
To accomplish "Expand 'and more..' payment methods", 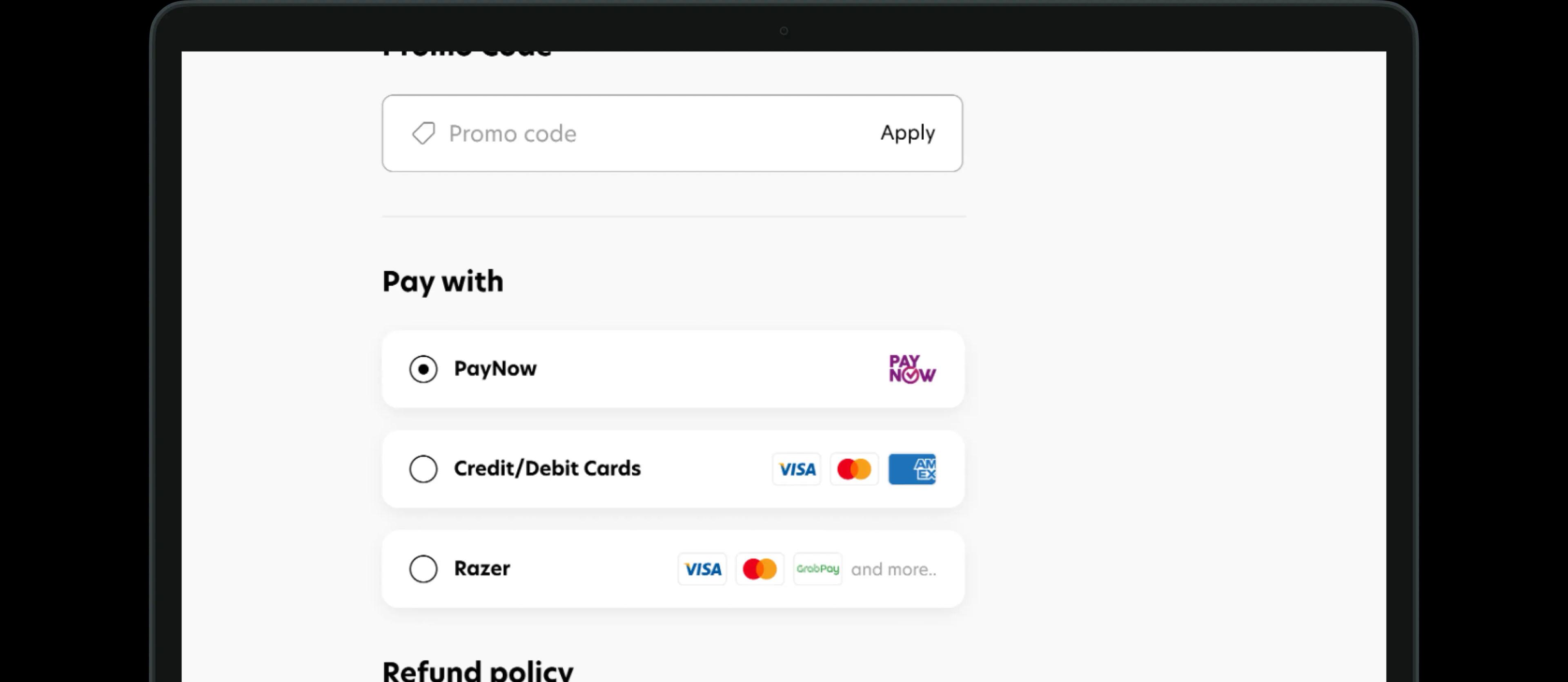I will click(x=893, y=569).
